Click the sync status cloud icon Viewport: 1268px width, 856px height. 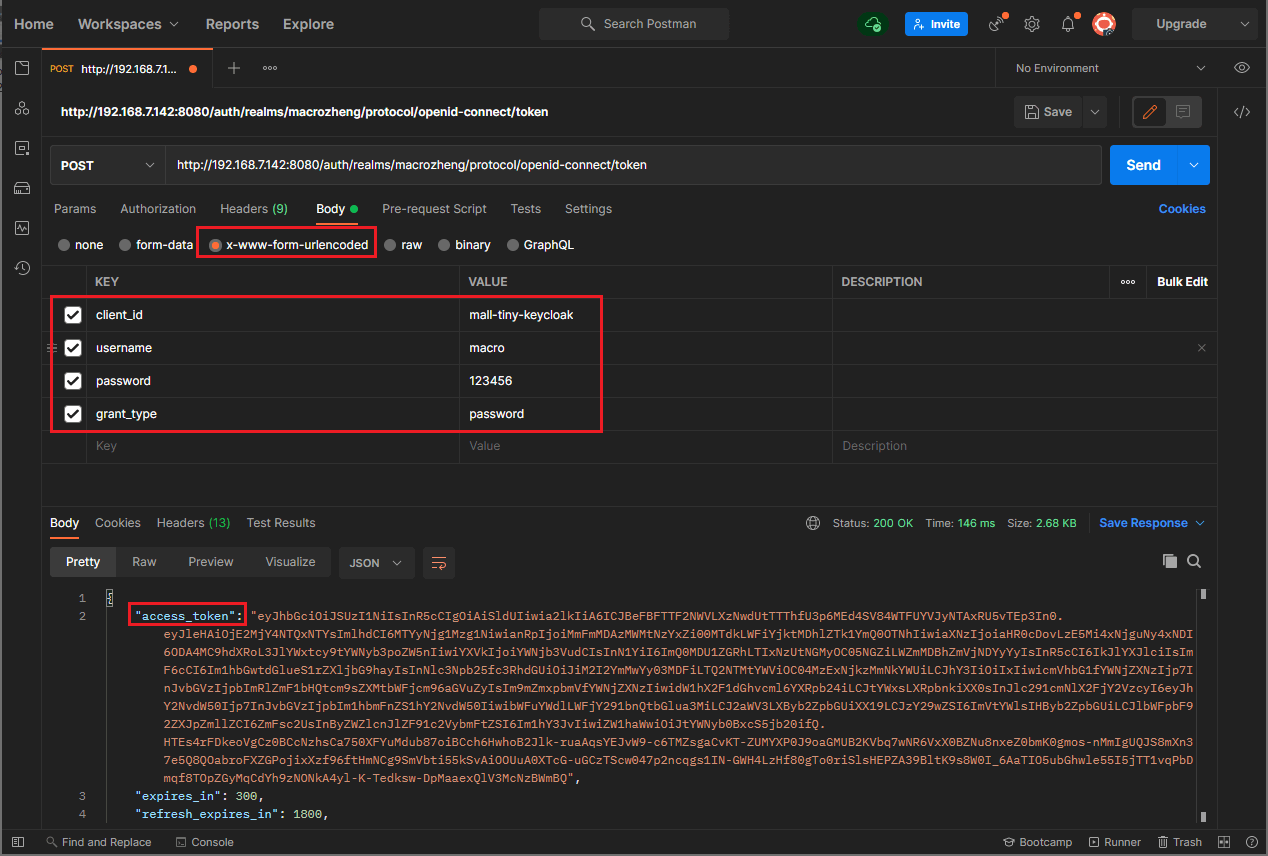(873, 24)
